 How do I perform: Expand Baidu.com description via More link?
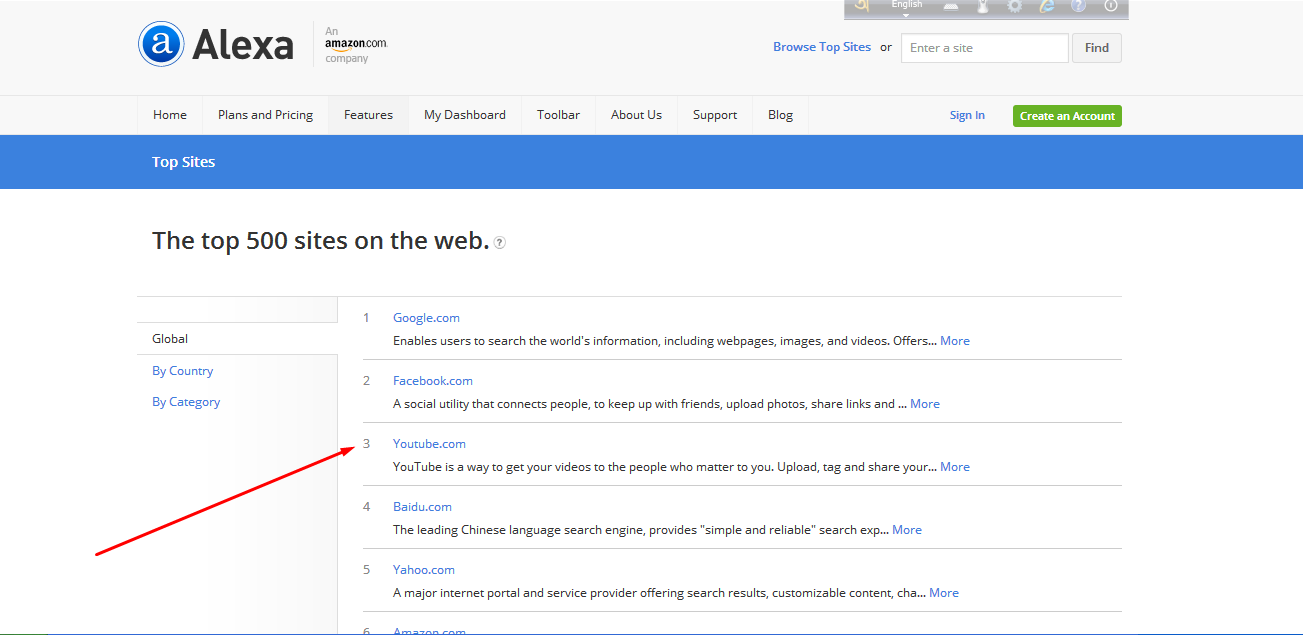tap(906, 530)
